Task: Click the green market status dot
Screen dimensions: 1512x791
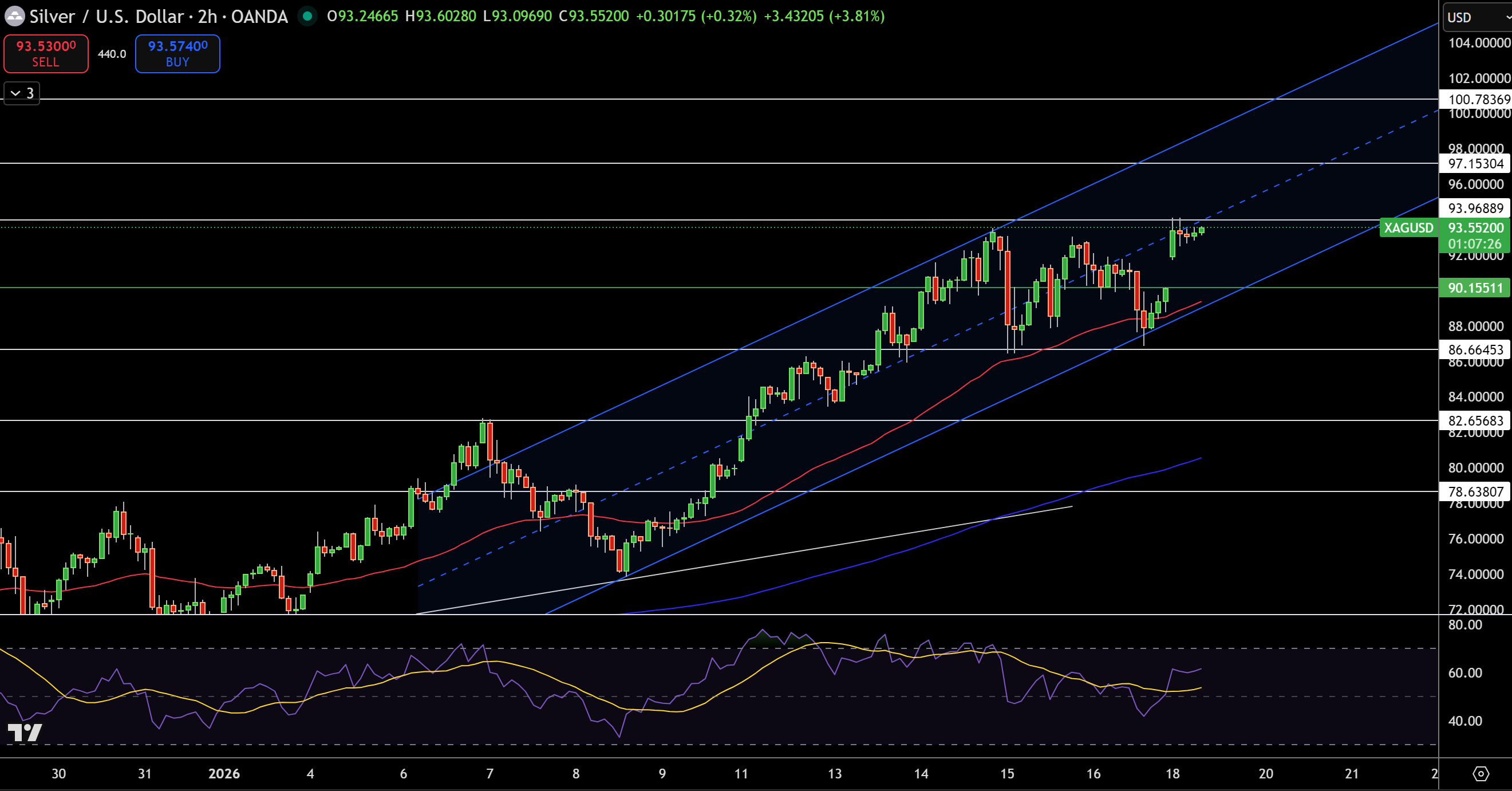Action: [307, 16]
